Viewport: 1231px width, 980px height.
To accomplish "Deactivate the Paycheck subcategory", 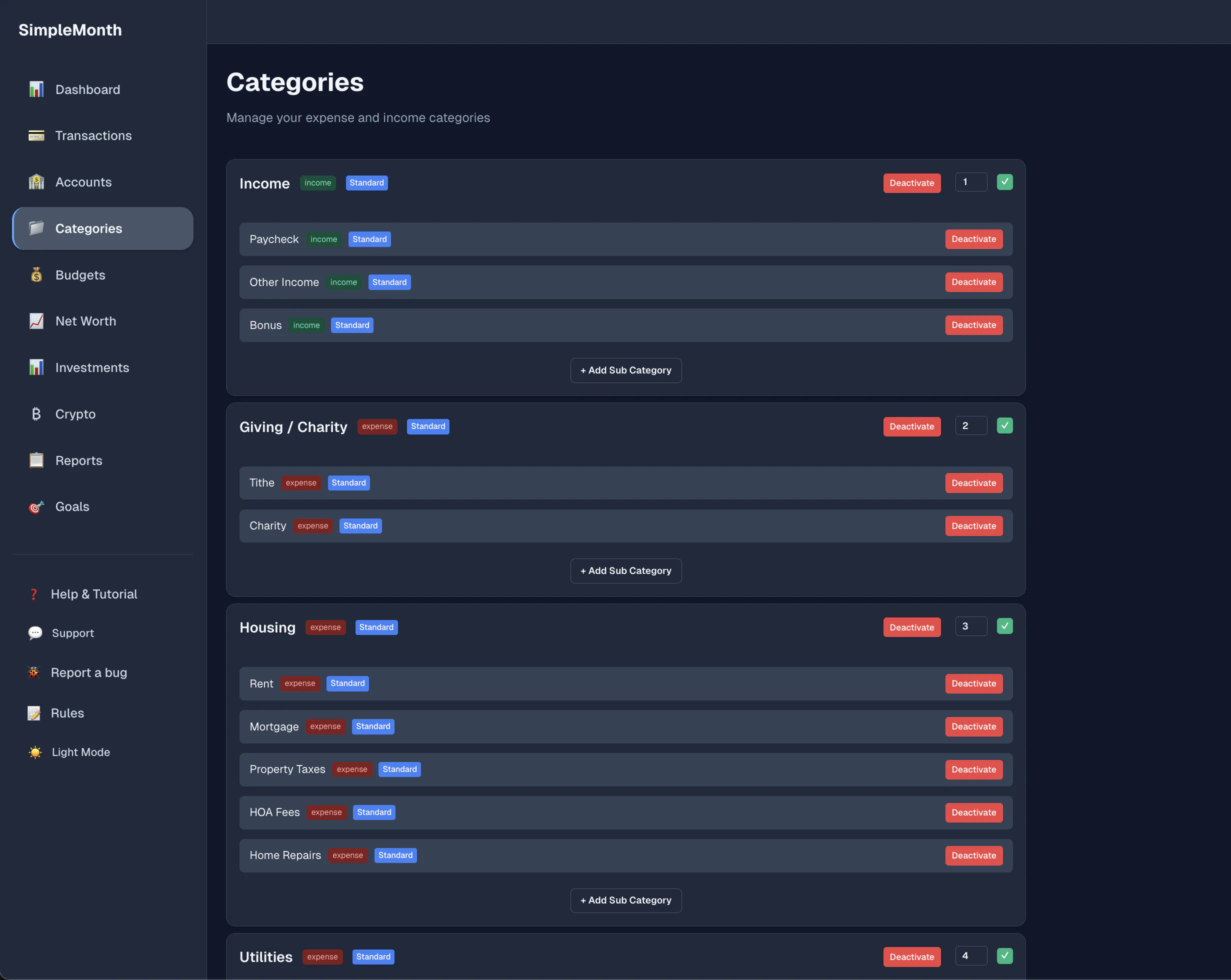I will point(973,238).
